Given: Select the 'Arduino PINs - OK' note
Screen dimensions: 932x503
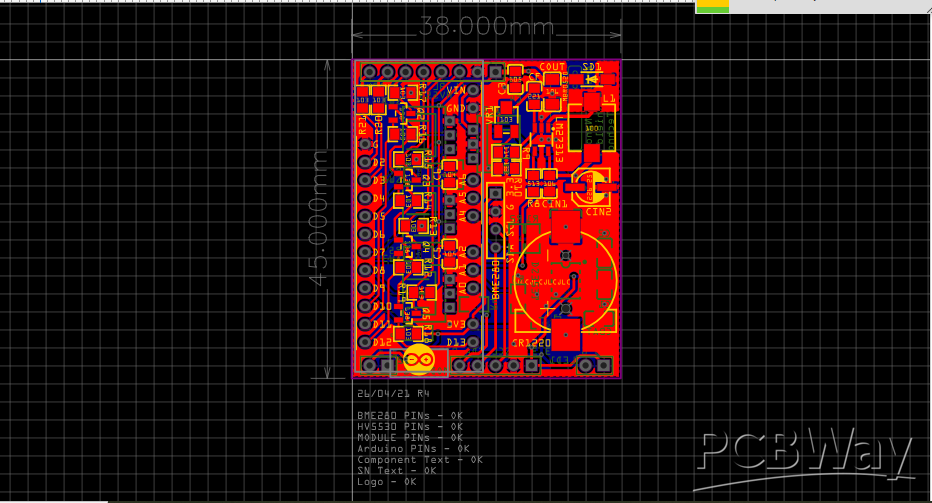Looking at the screenshot, I should (x=413, y=448).
